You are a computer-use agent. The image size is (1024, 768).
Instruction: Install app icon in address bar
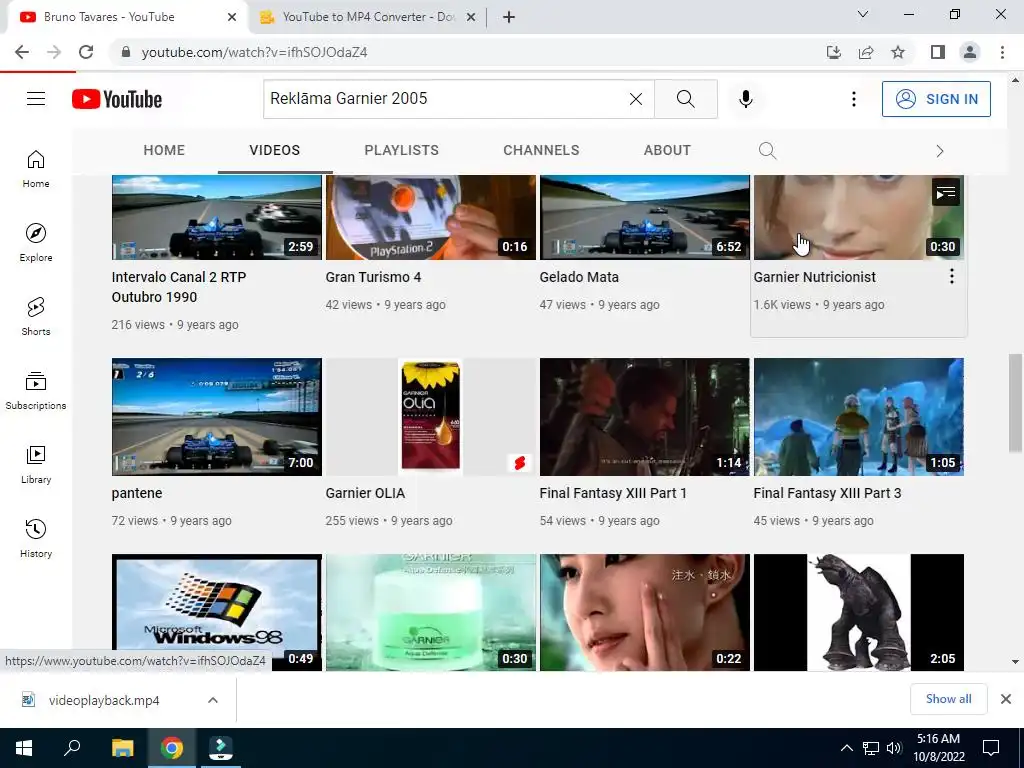[834, 52]
